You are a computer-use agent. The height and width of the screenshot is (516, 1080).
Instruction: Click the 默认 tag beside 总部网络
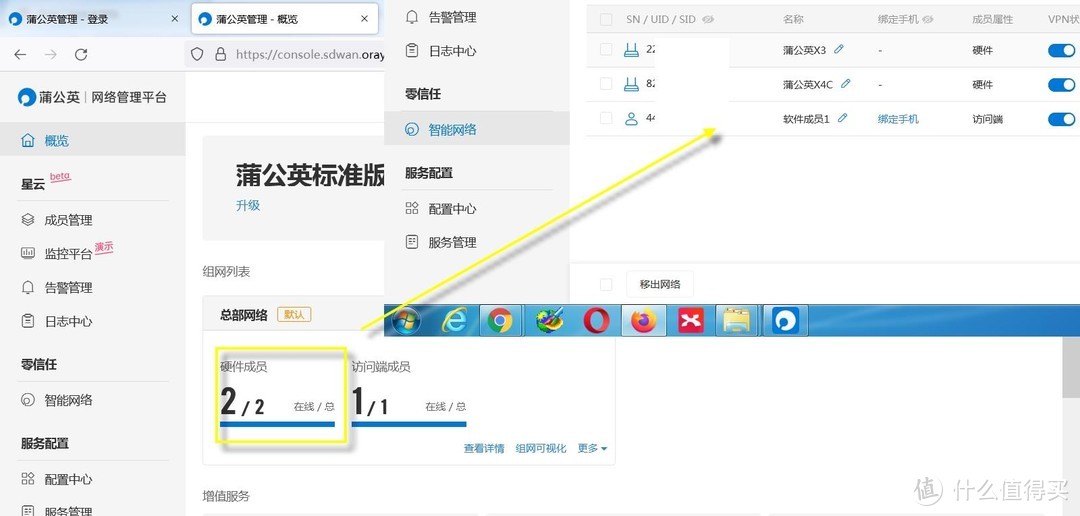coord(294,315)
